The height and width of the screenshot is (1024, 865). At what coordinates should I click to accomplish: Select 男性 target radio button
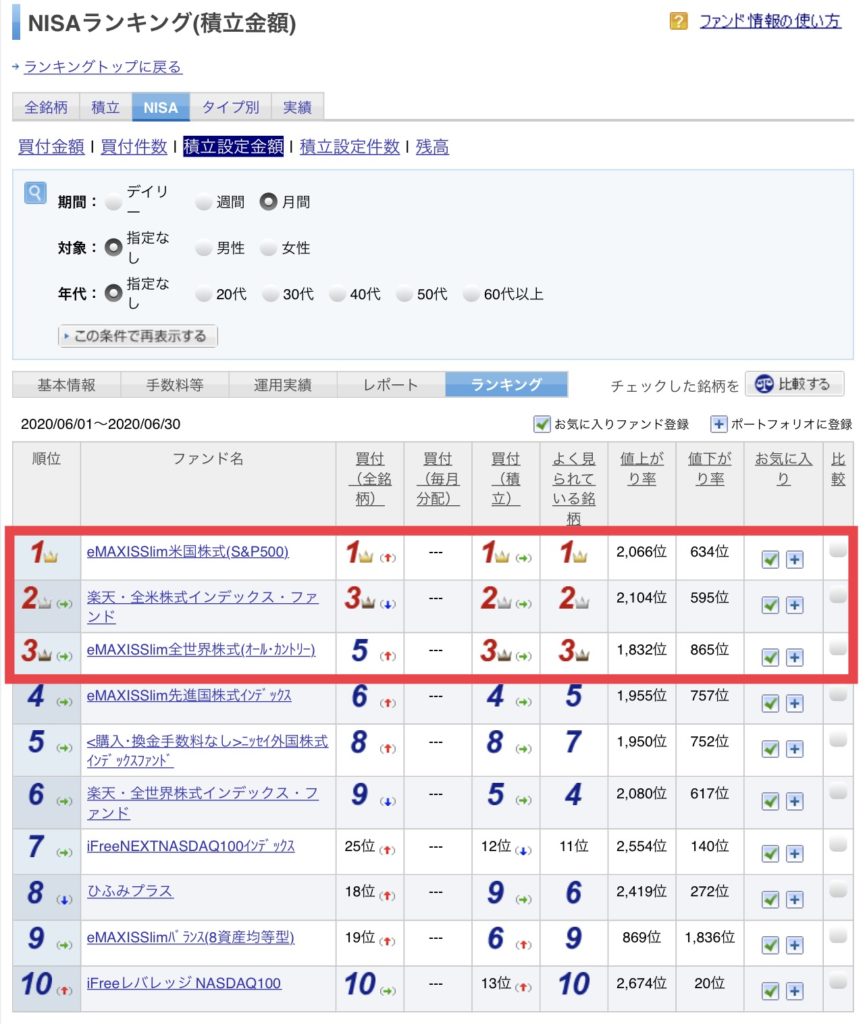coord(204,248)
